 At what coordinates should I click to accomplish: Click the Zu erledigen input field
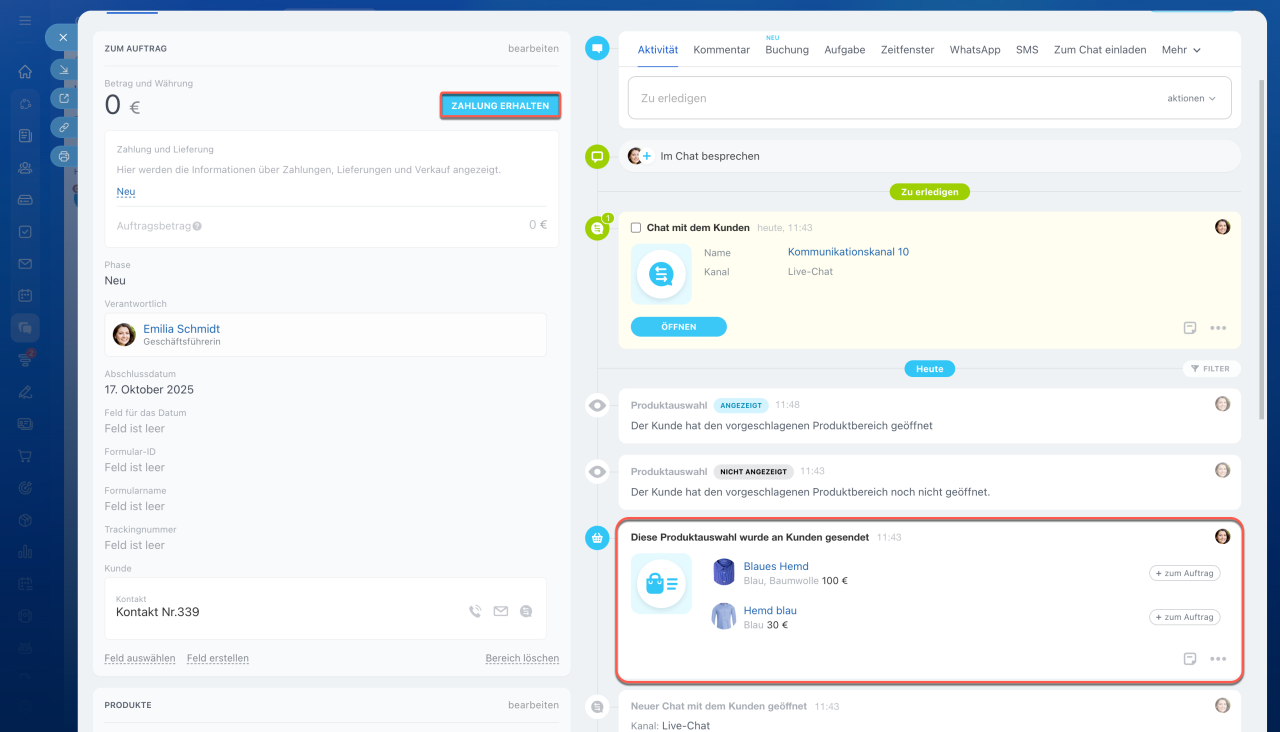click(890, 98)
